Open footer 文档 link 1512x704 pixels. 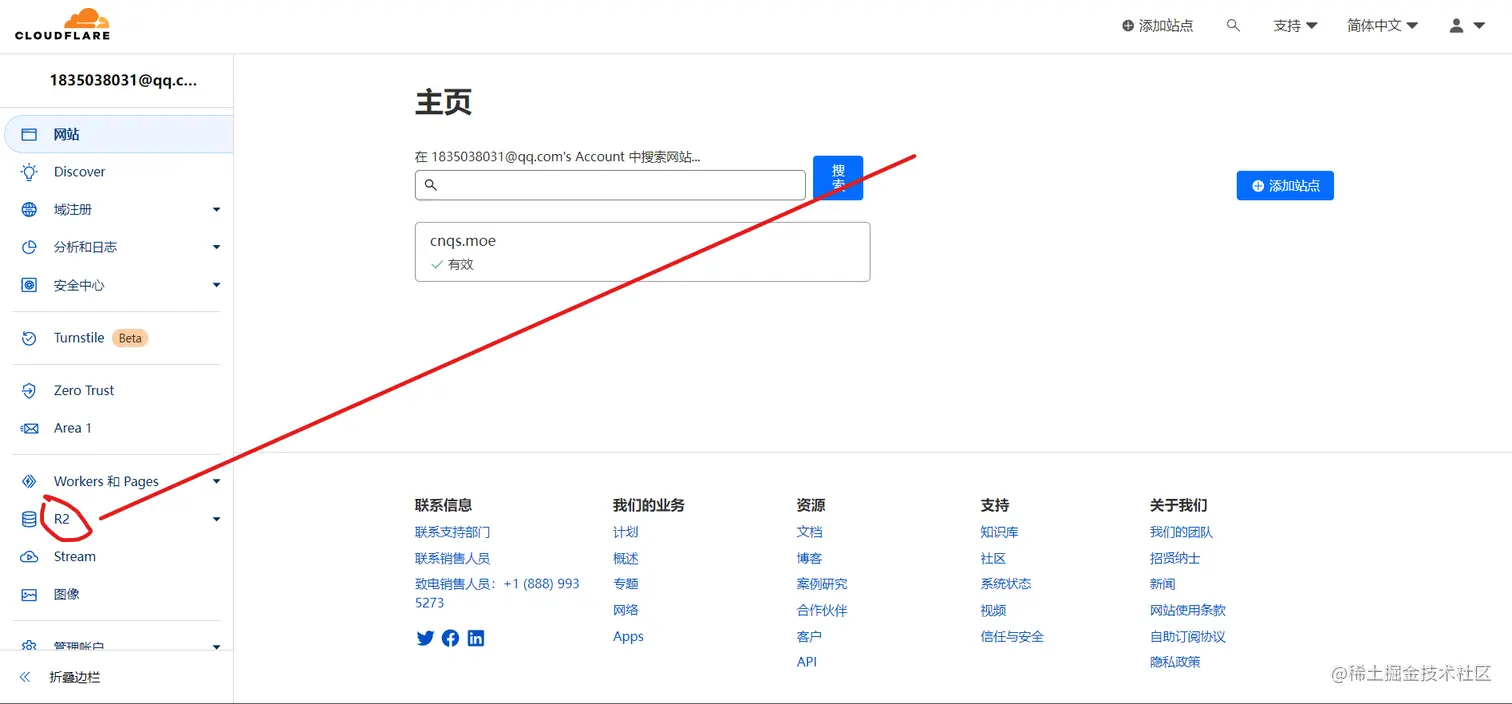(810, 532)
